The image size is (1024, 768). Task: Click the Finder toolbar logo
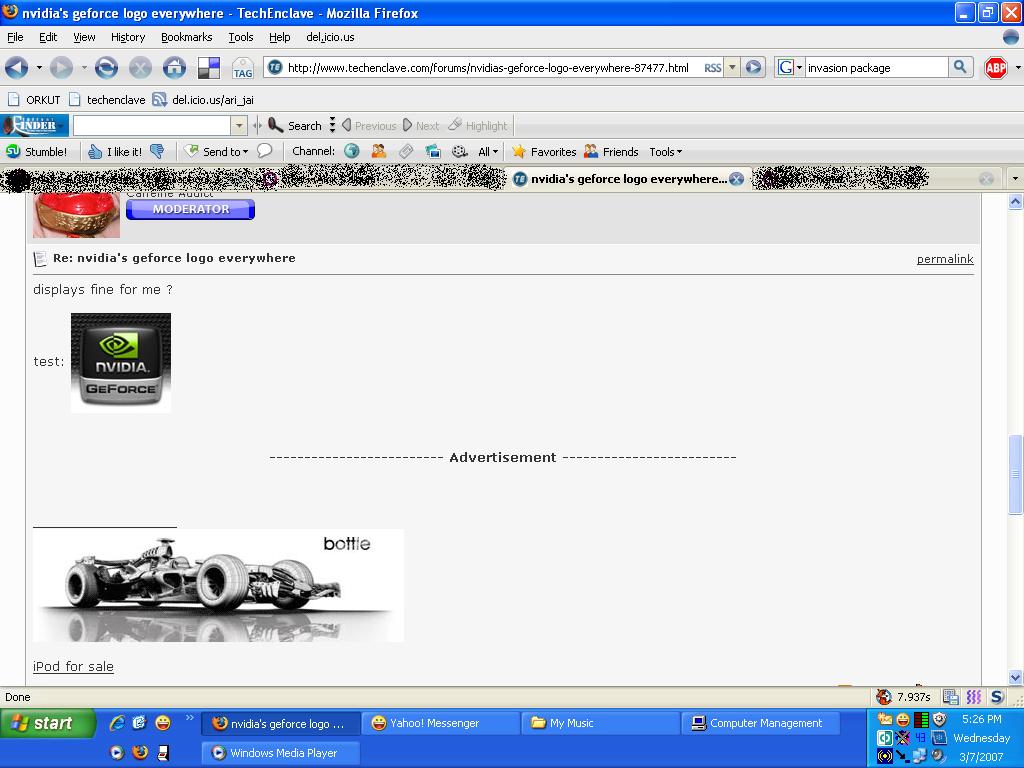35,125
